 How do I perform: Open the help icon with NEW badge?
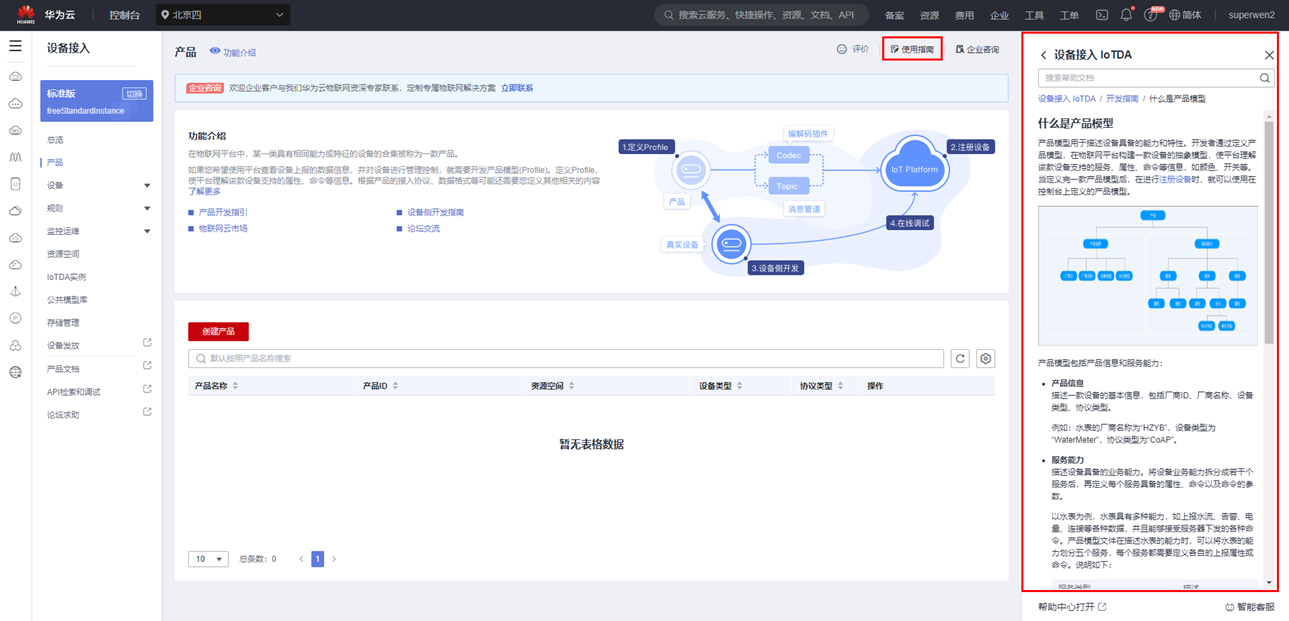1152,15
